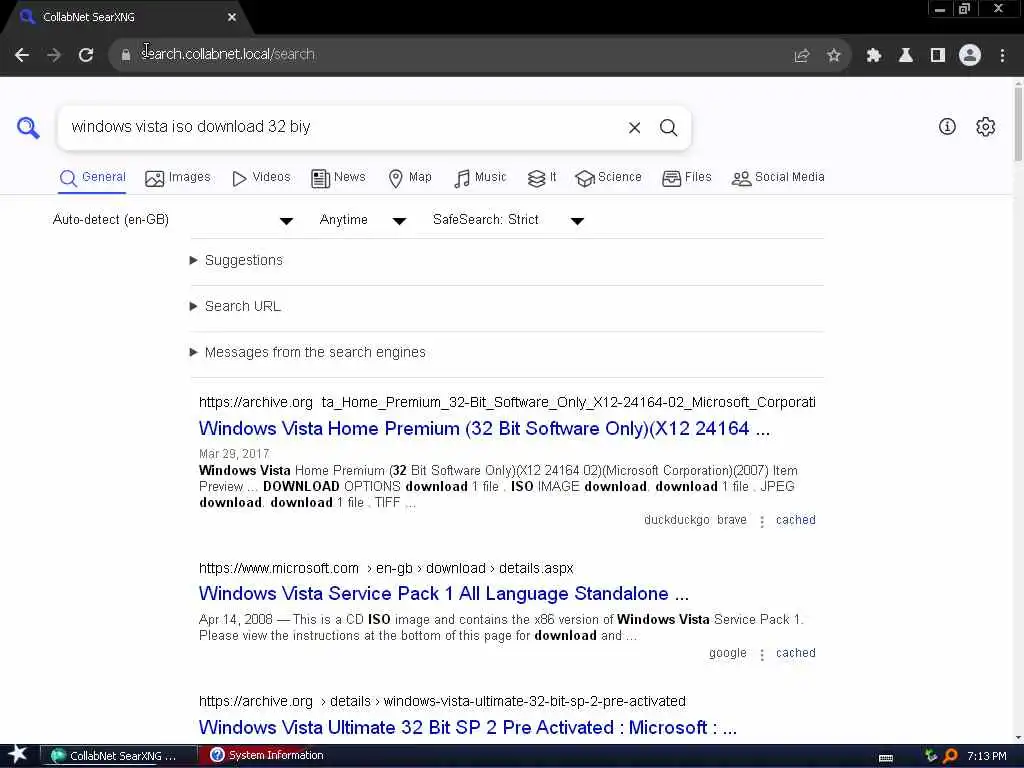Click the browser forward arrow
Screen dimensions: 1024x768
point(54,55)
